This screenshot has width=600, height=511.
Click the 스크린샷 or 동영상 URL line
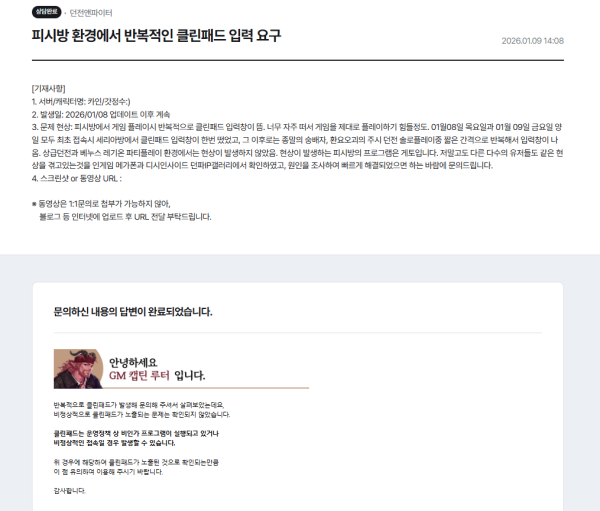pyautogui.click(x=77, y=179)
